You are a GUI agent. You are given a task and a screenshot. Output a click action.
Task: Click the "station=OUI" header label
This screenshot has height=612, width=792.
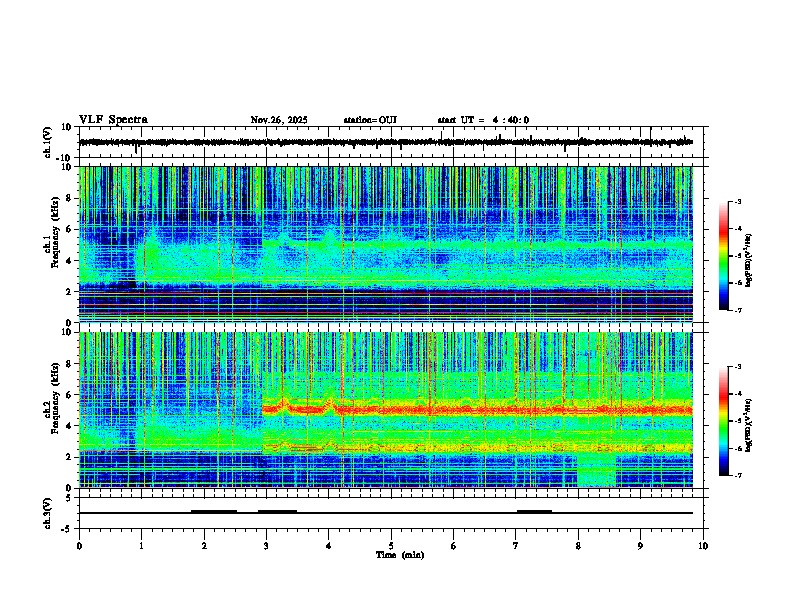tap(370, 120)
